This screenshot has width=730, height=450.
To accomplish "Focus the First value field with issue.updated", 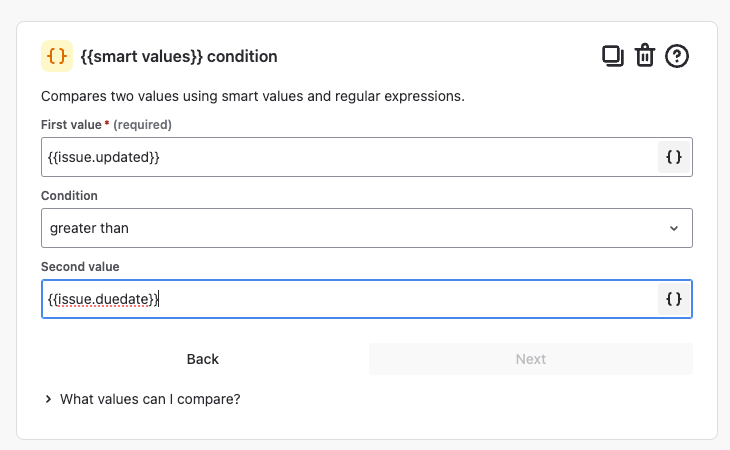I will 349,157.
